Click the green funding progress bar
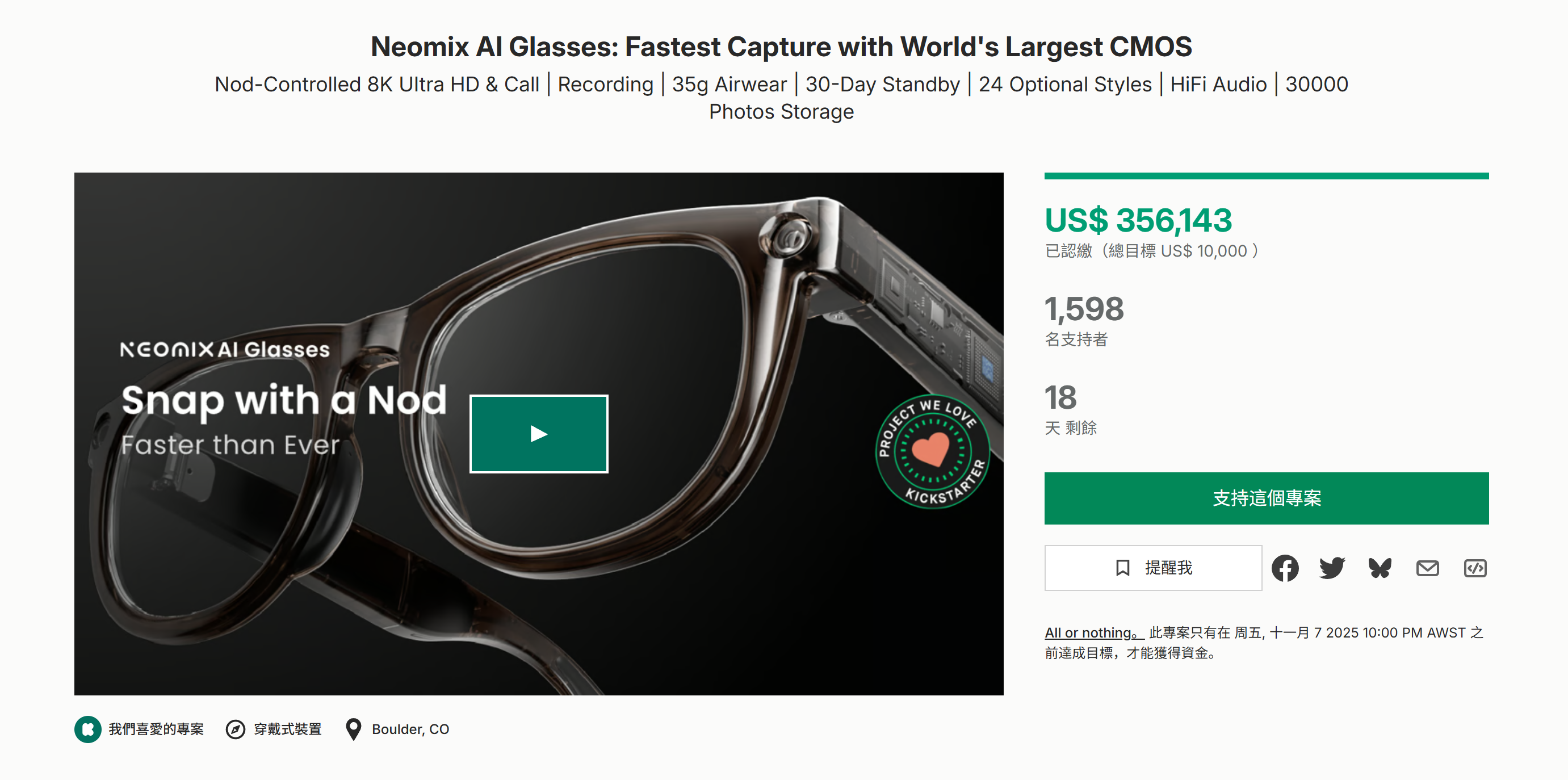 coord(1266,176)
